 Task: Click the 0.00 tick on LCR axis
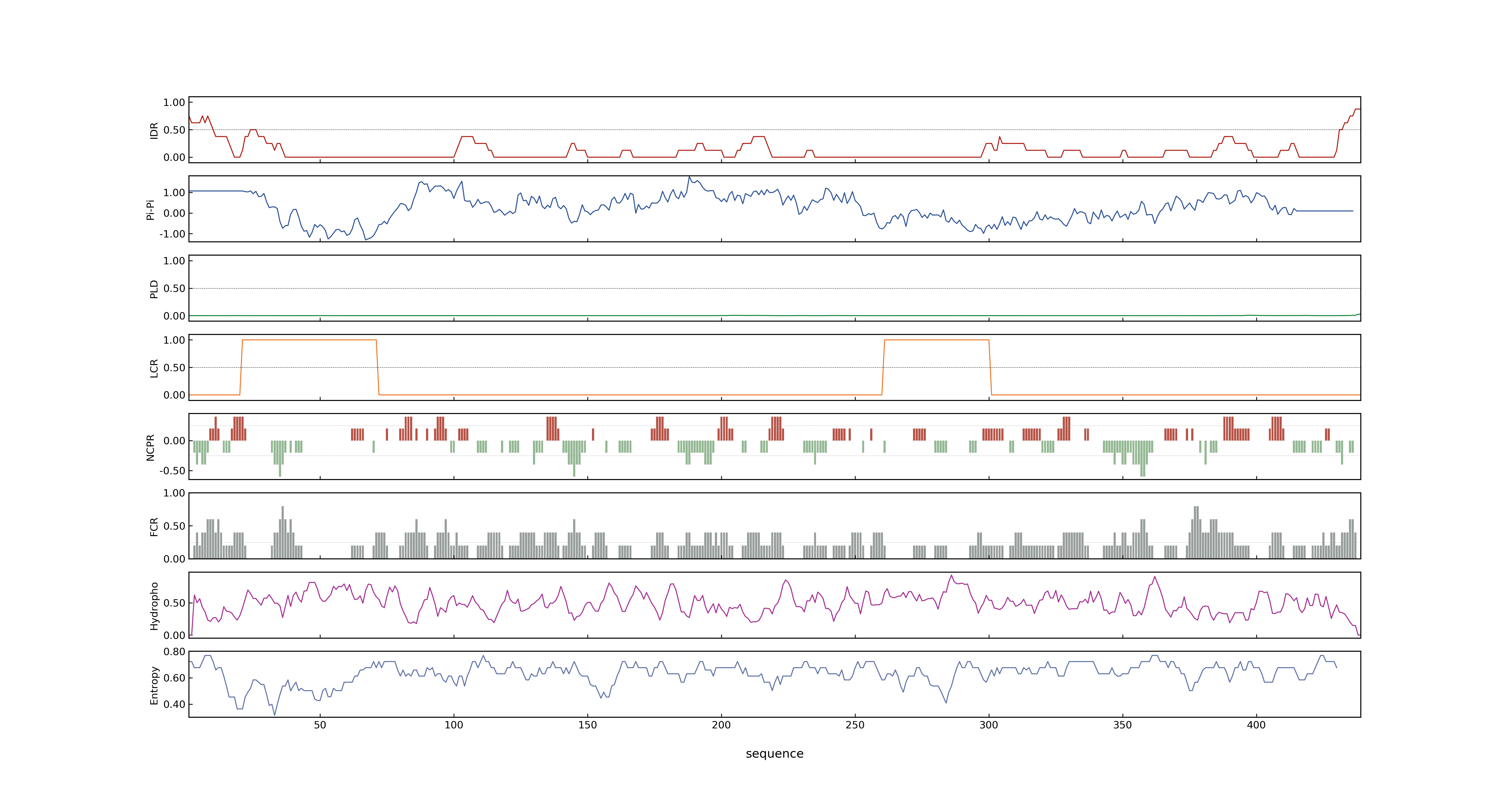point(174,395)
